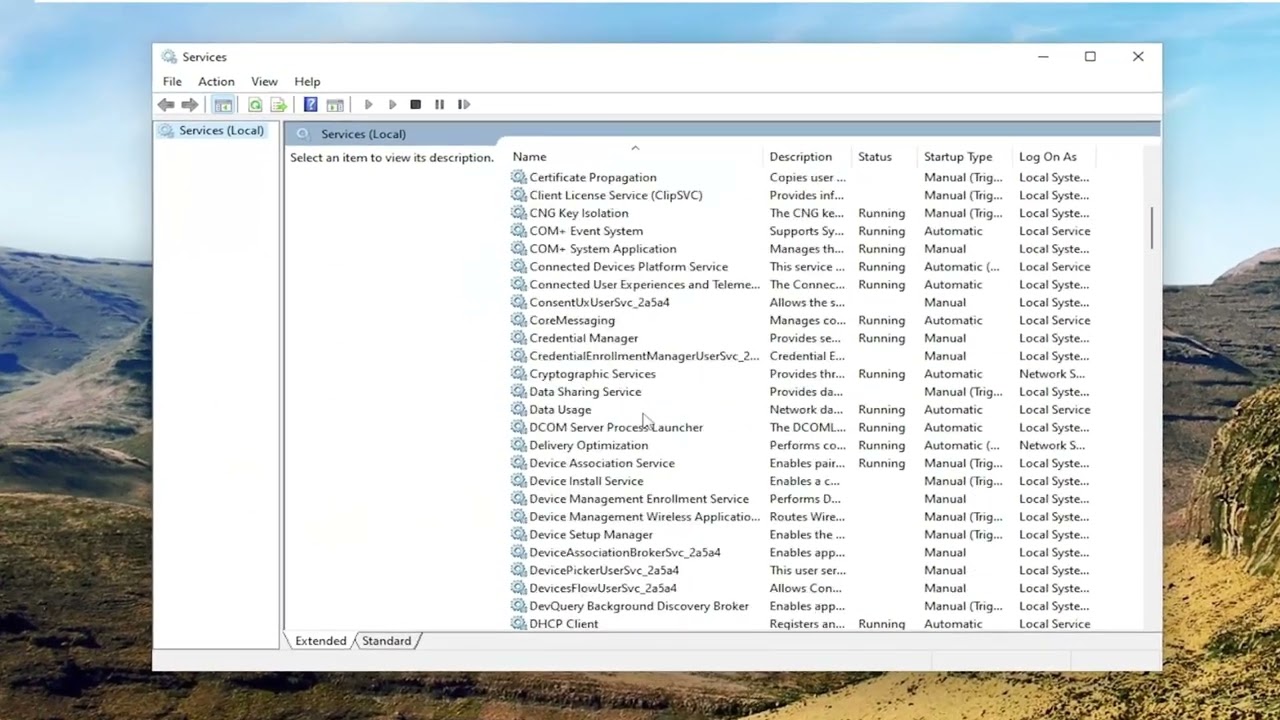The image size is (1280, 720).
Task: Click gear icon beside CNG Key Isolation
Action: click(518, 213)
